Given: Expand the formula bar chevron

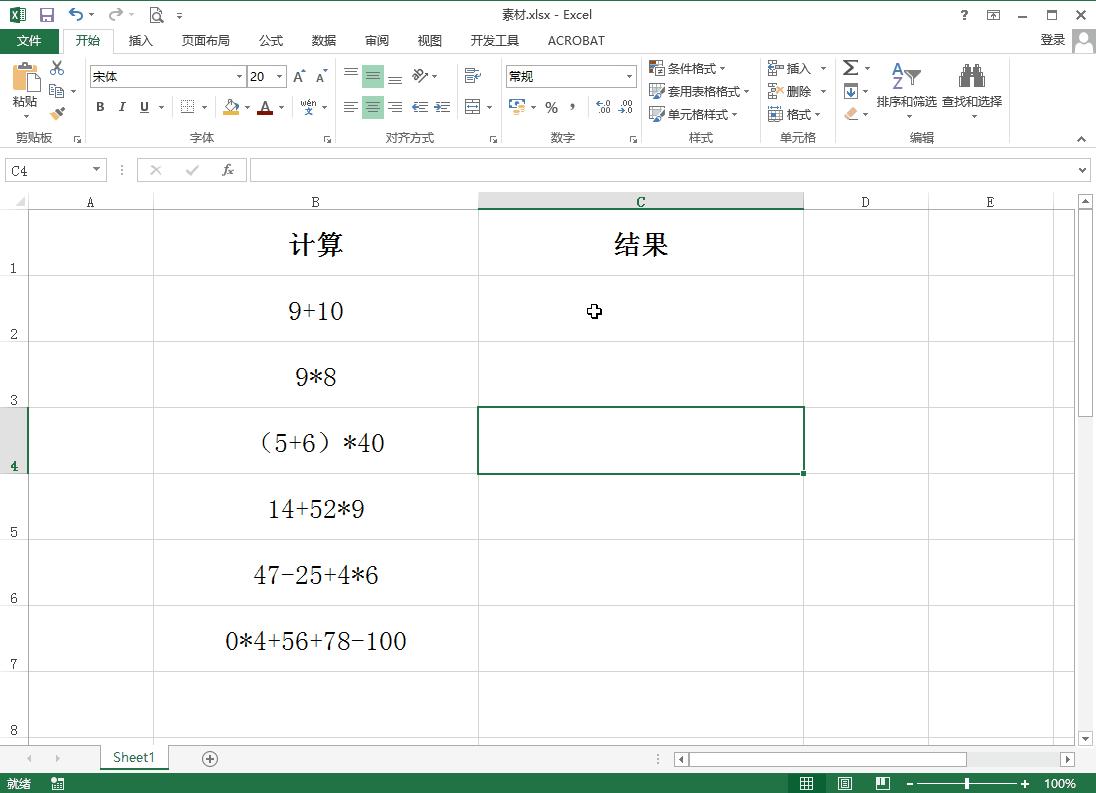Looking at the screenshot, I should point(1082,170).
